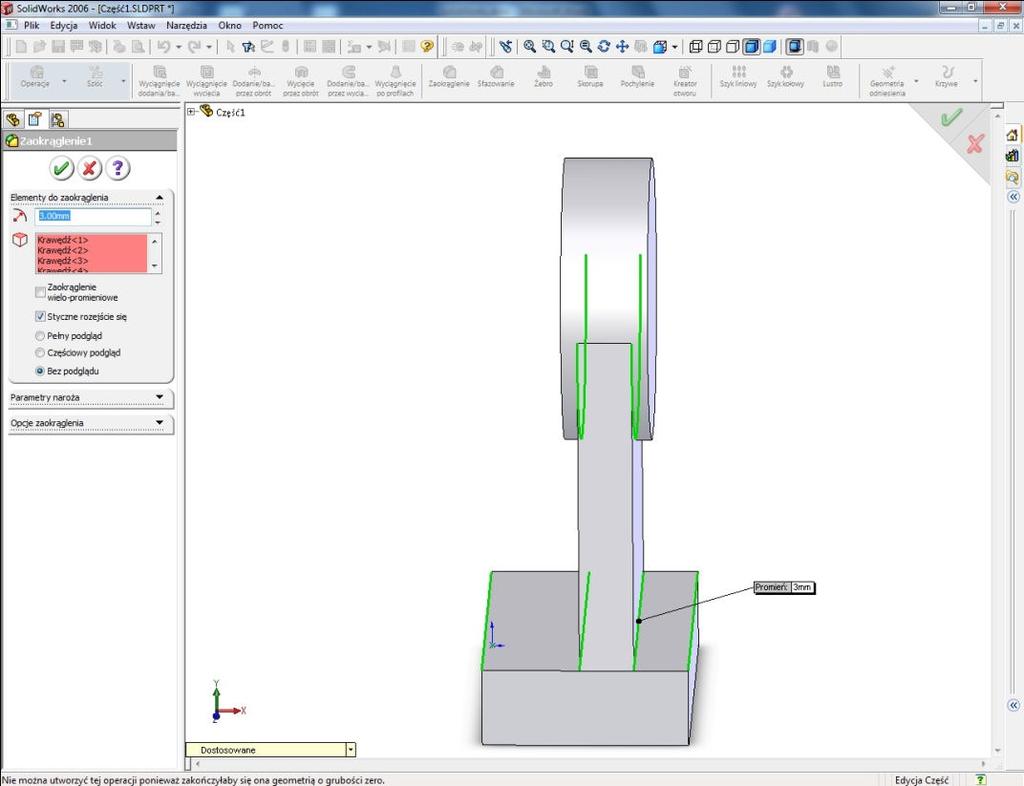Expand the Opcje zaokrąglenia section
The width and height of the screenshot is (1024, 786).
tap(159, 423)
